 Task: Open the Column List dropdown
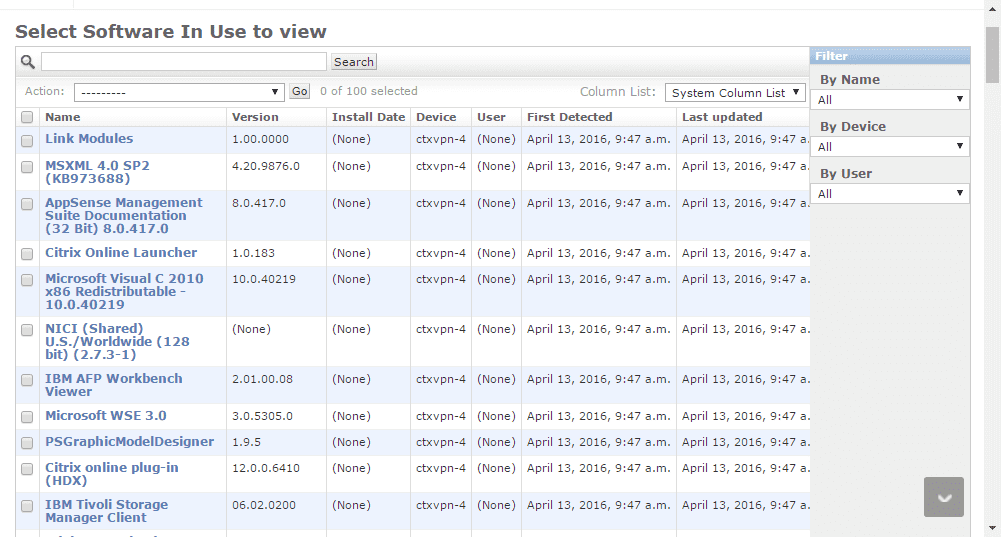tap(735, 93)
